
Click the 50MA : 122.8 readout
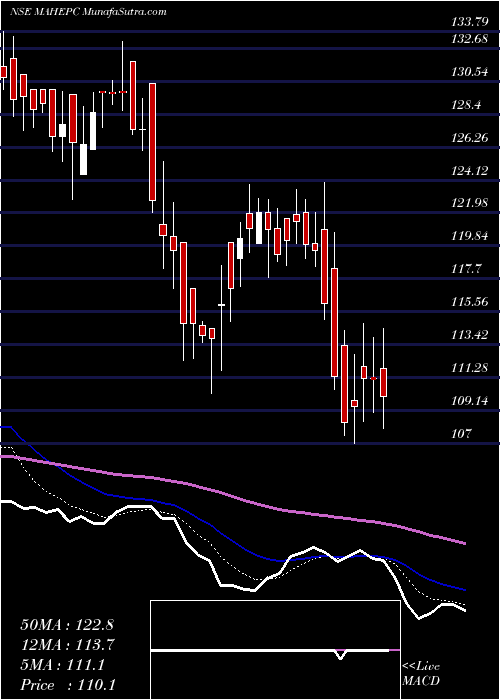coord(68,625)
